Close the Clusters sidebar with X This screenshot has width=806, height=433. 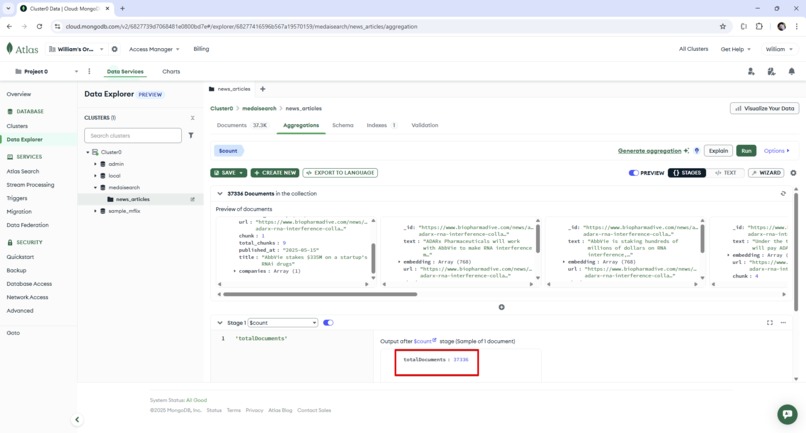tap(193, 118)
